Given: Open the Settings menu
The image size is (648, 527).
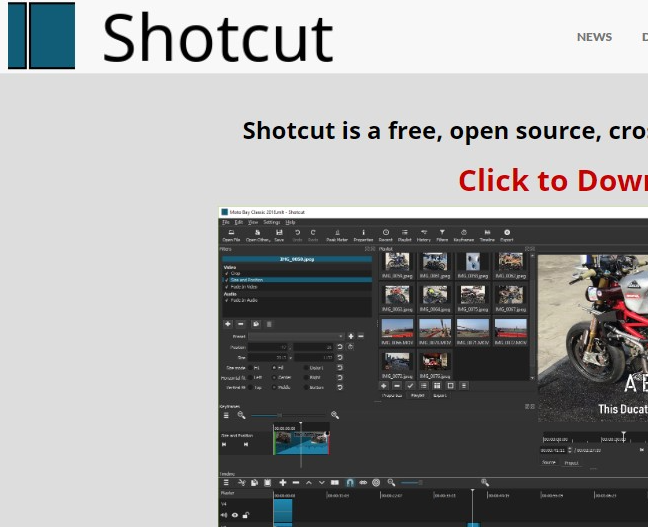Looking at the screenshot, I should tap(272, 222).
